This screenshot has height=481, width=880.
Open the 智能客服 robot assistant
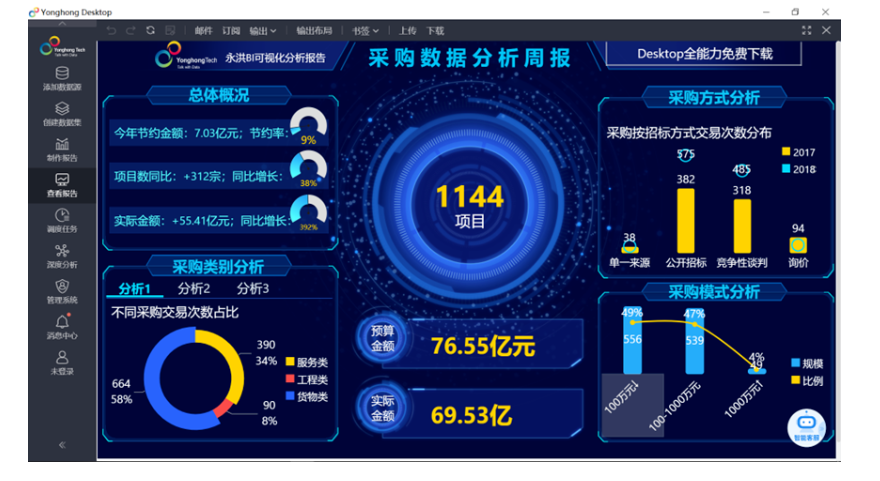click(805, 424)
